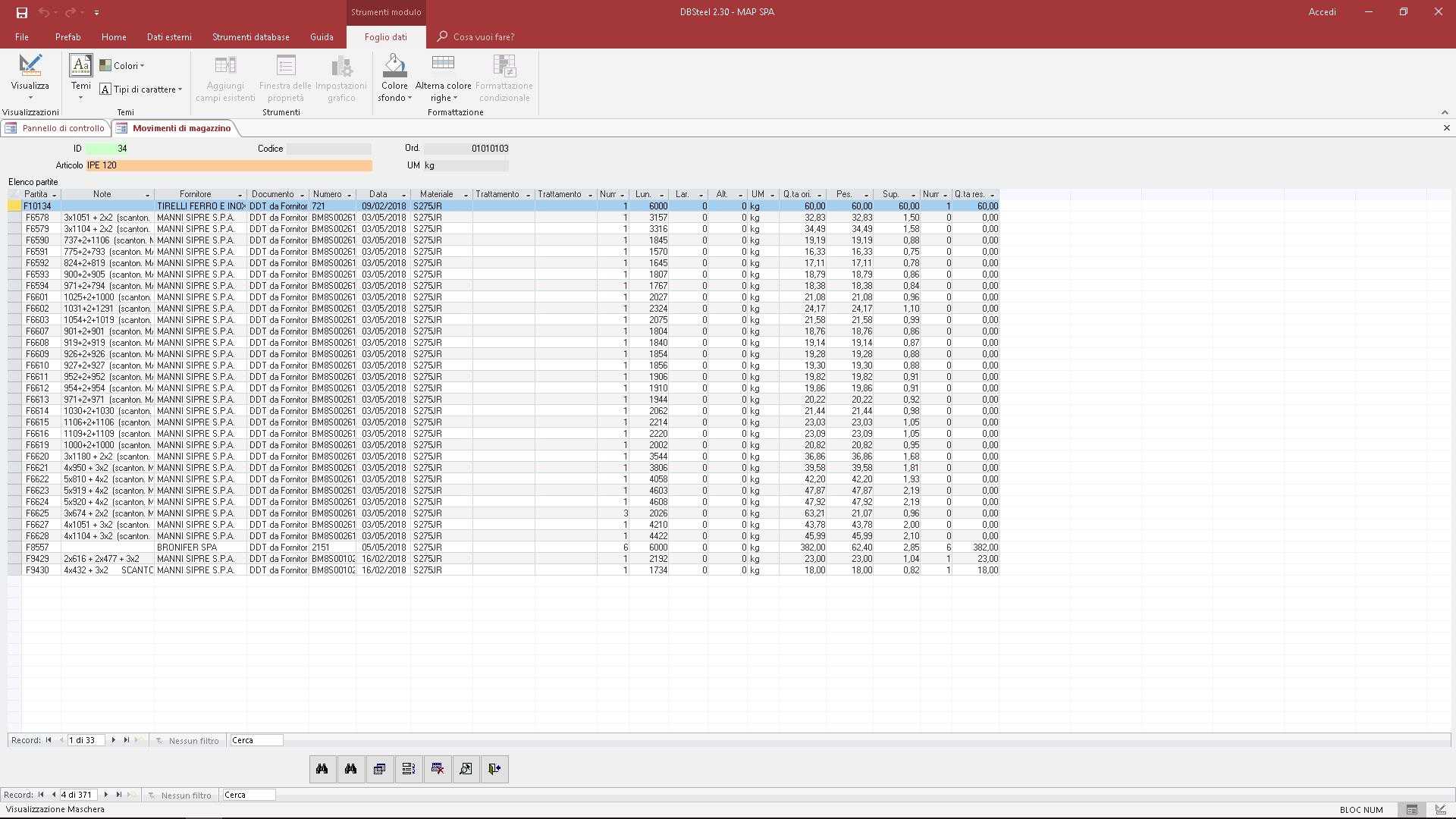
Task: Click the Impostazioni grafico icon
Action: pyautogui.click(x=341, y=65)
